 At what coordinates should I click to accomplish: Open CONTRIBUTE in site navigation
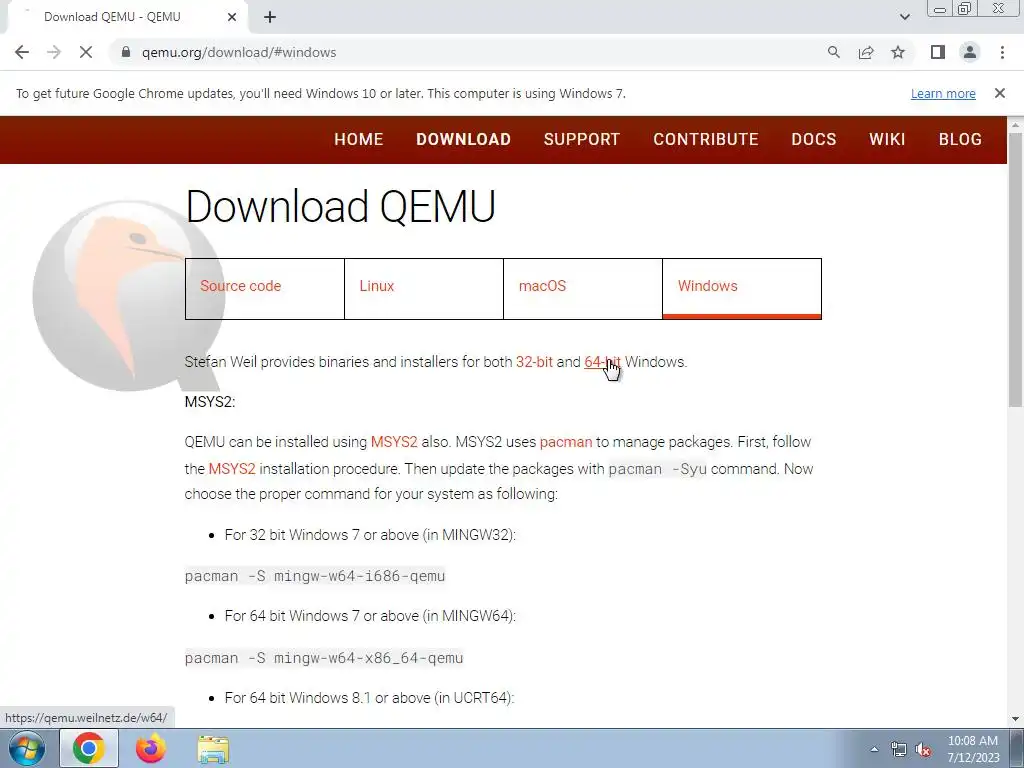coord(706,139)
